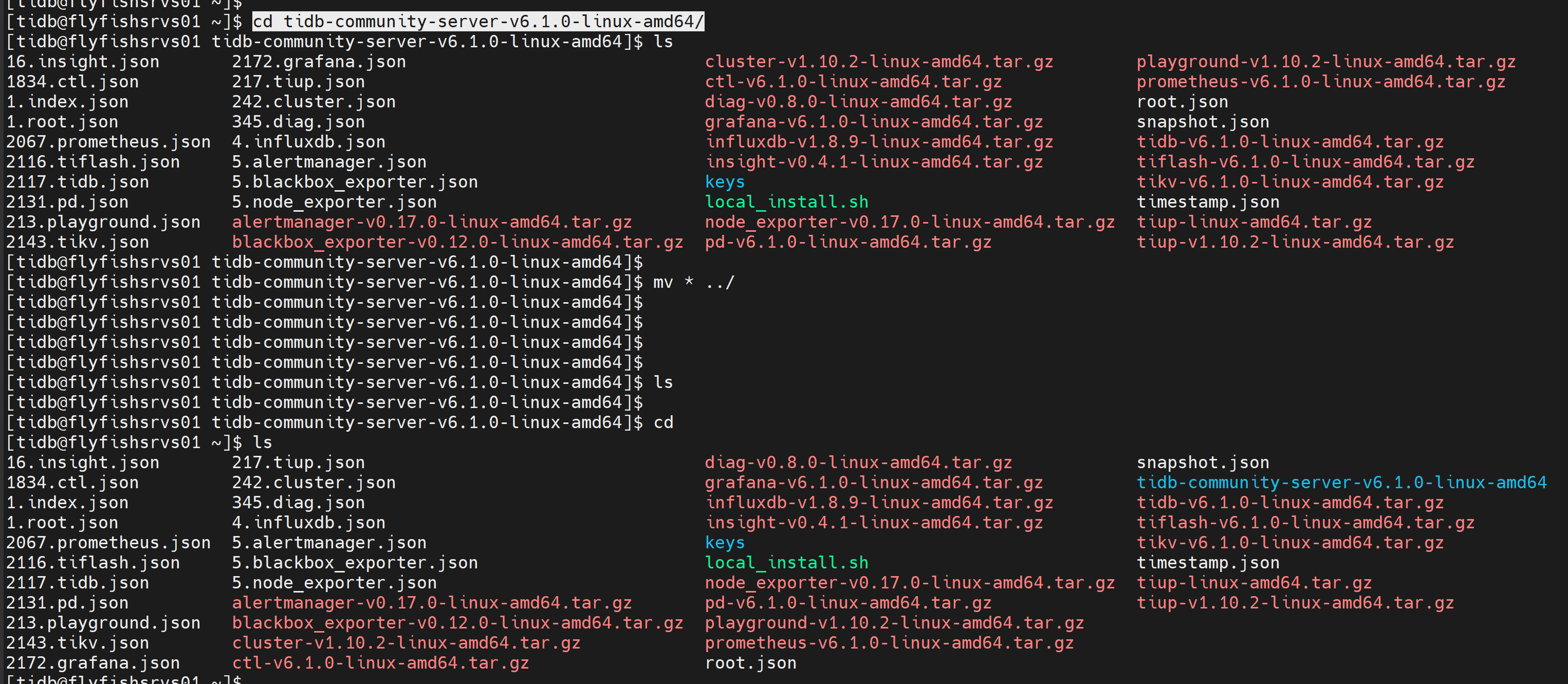1568x684 pixels.
Task: Click 5.blackbox_exporter.json in the first ls output
Action: pos(355,182)
